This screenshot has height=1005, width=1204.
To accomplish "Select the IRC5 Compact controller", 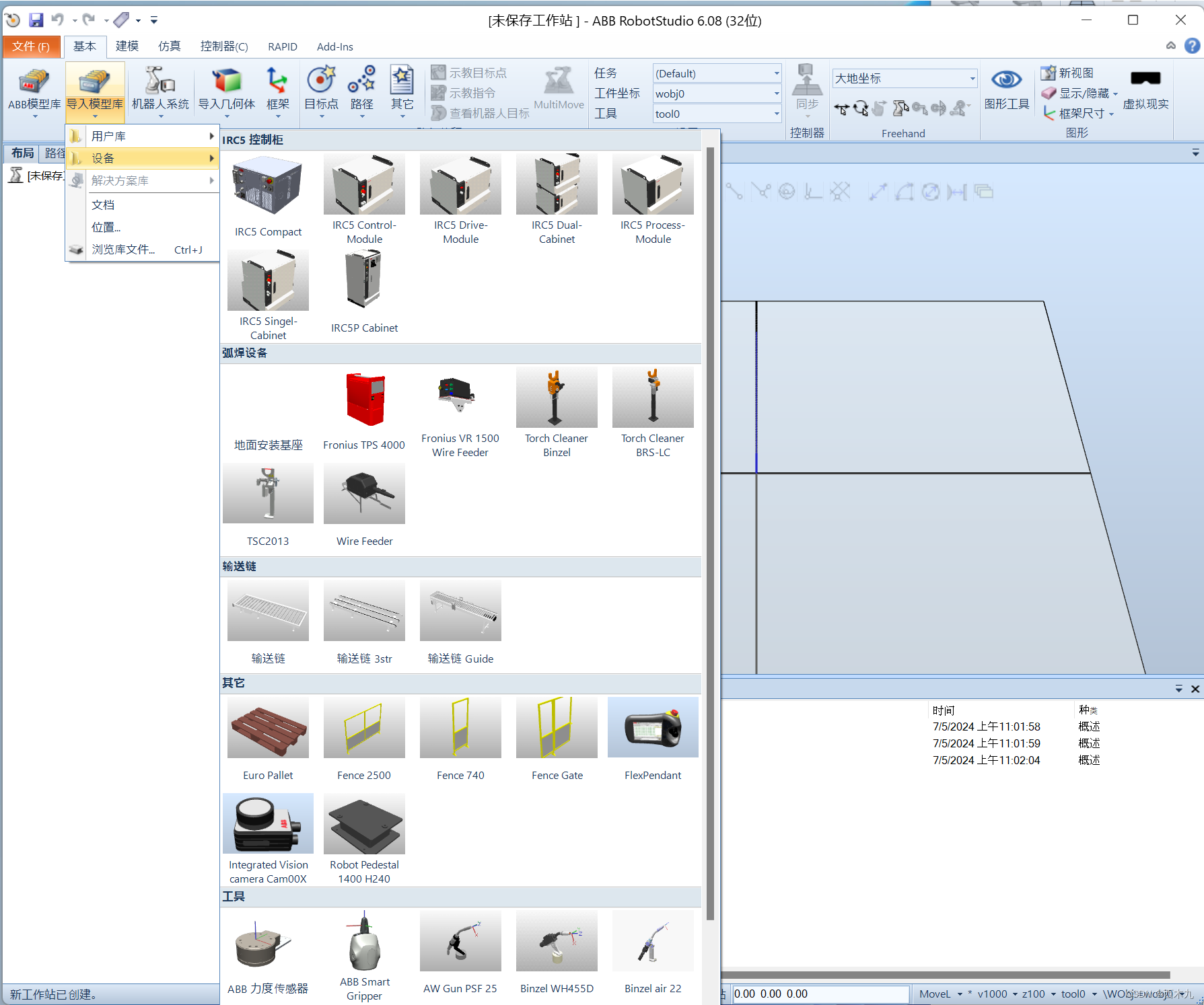I will (268, 196).
